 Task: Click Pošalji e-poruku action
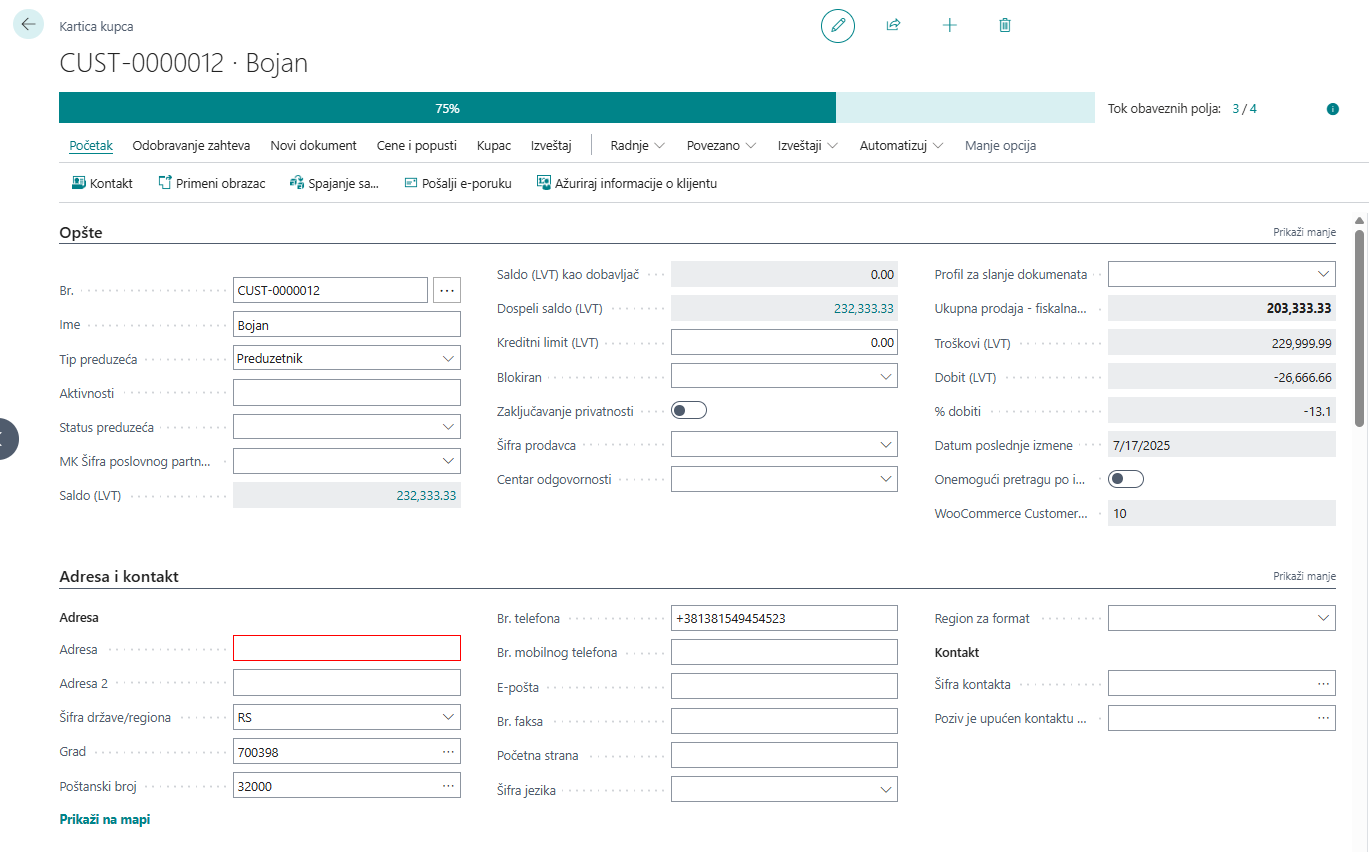[x=458, y=183]
